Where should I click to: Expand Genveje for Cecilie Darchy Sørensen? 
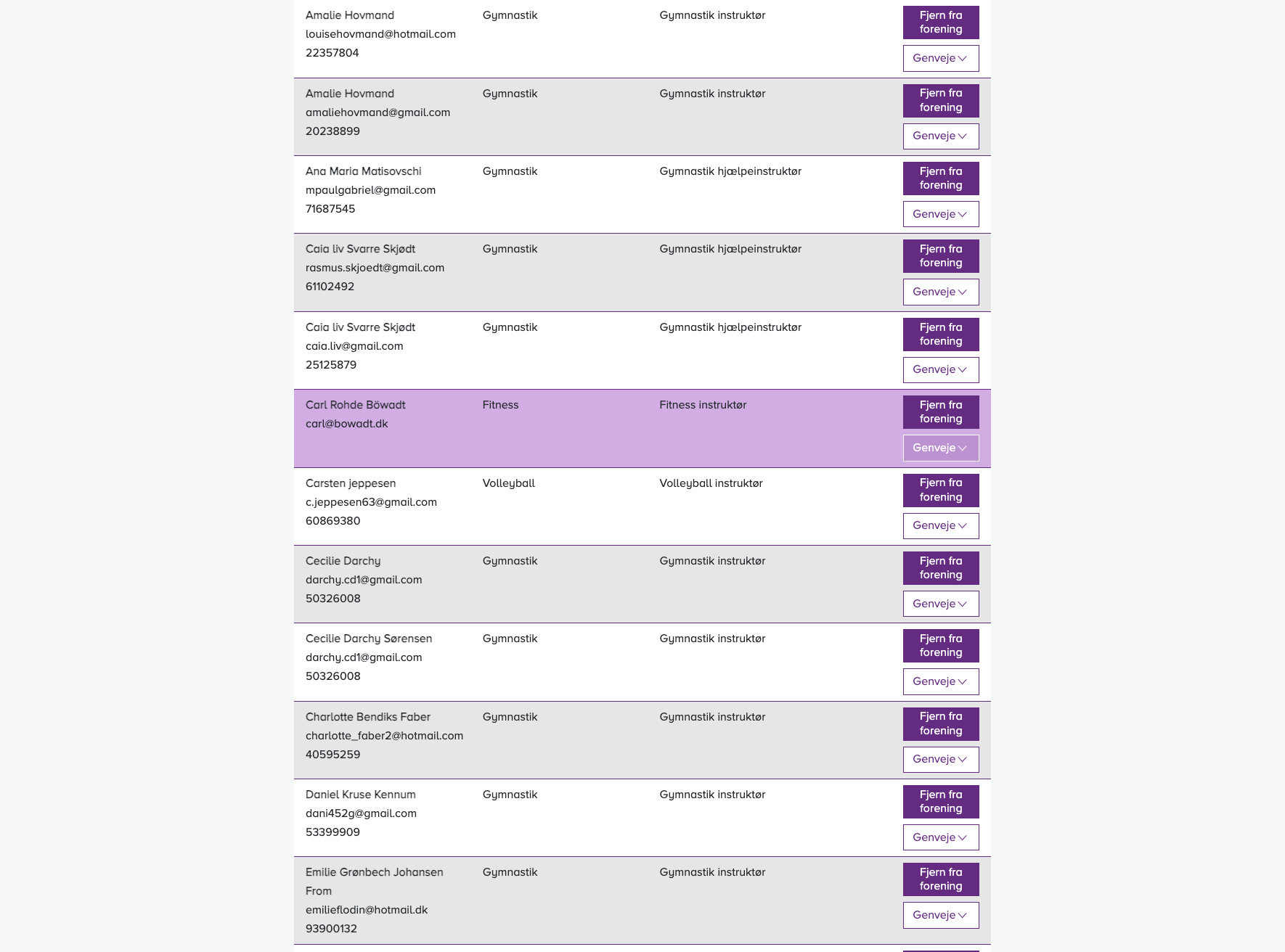(941, 681)
